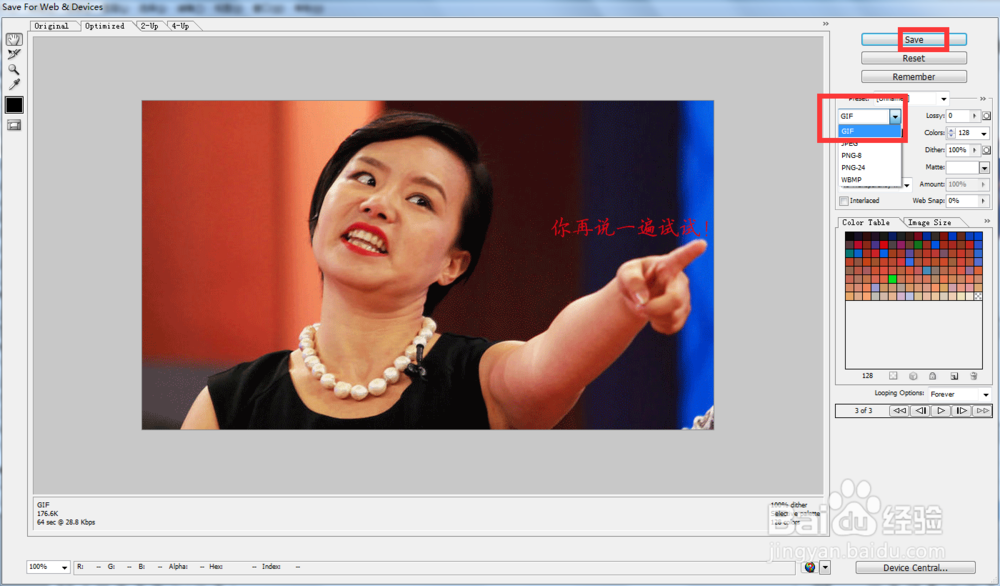1000x586 pixels.
Task: Jump to first animation frame
Action: coord(899,411)
